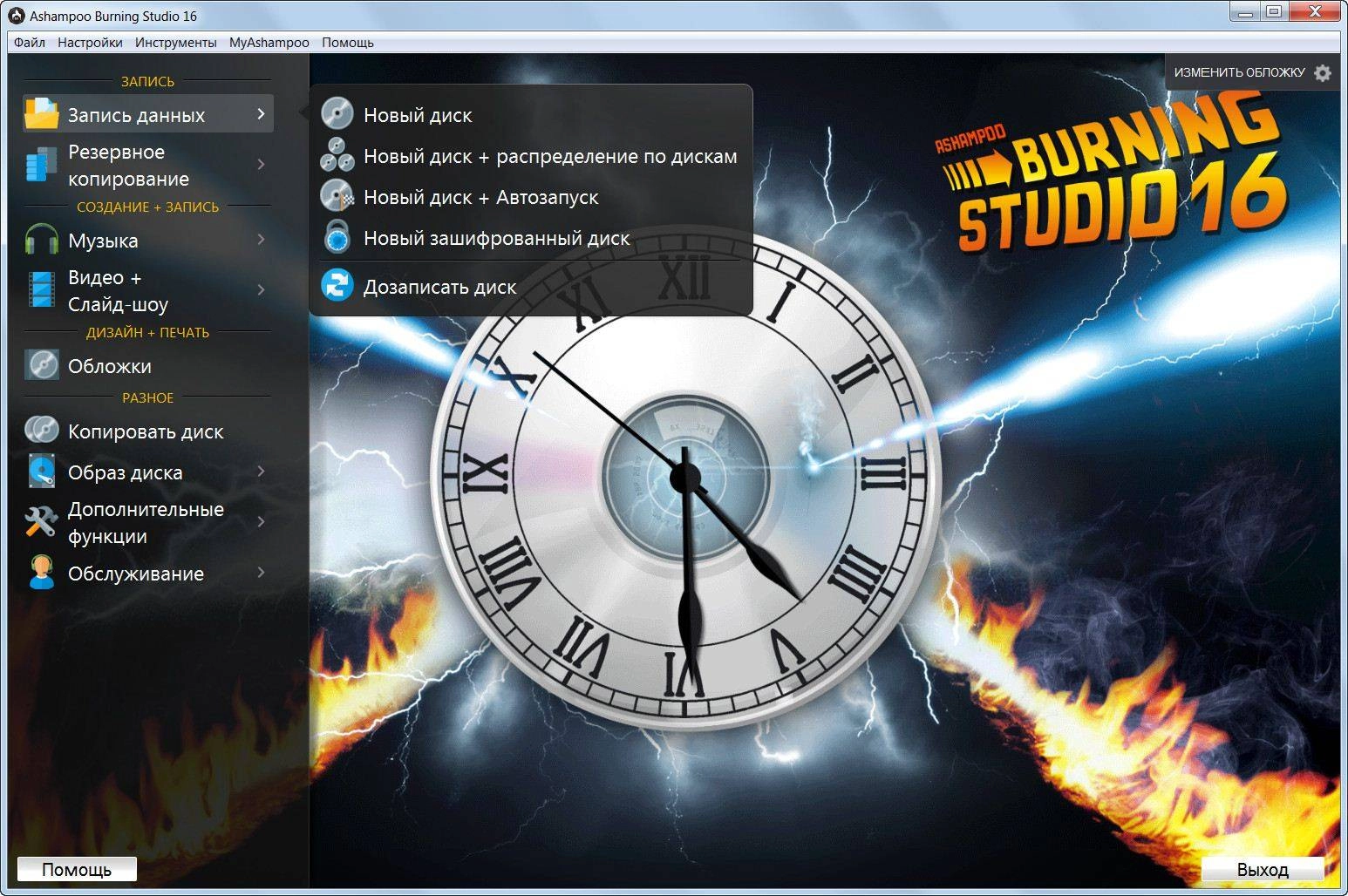The height and width of the screenshot is (896, 1348).
Task: Open the MyAshampoo menu
Action: (269, 42)
